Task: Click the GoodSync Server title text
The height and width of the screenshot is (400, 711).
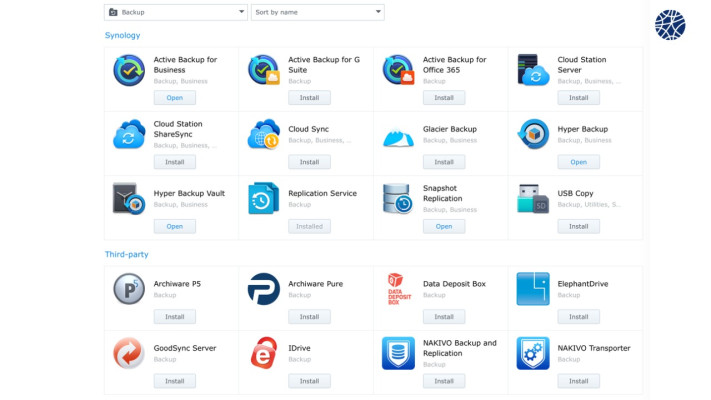Action: (x=185, y=348)
